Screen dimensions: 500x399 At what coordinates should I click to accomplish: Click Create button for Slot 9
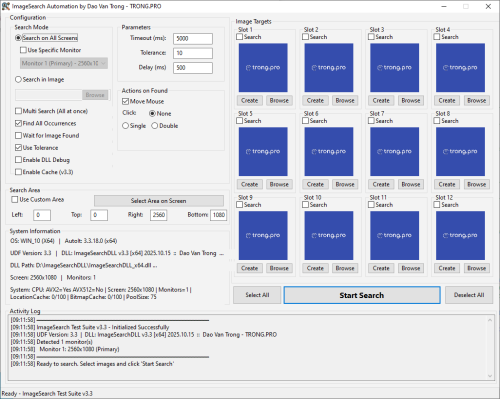tap(250, 268)
